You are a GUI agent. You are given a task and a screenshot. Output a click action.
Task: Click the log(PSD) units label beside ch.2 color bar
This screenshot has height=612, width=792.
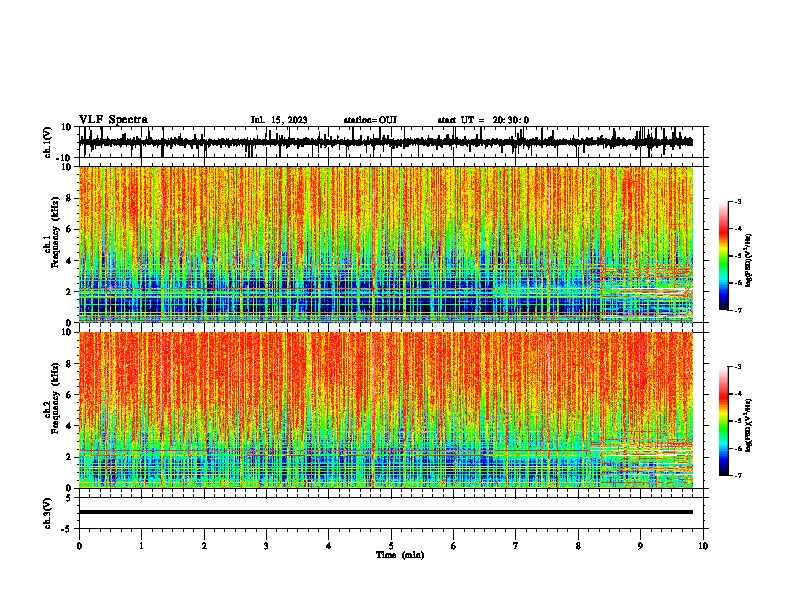pyautogui.click(x=749, y=425)
